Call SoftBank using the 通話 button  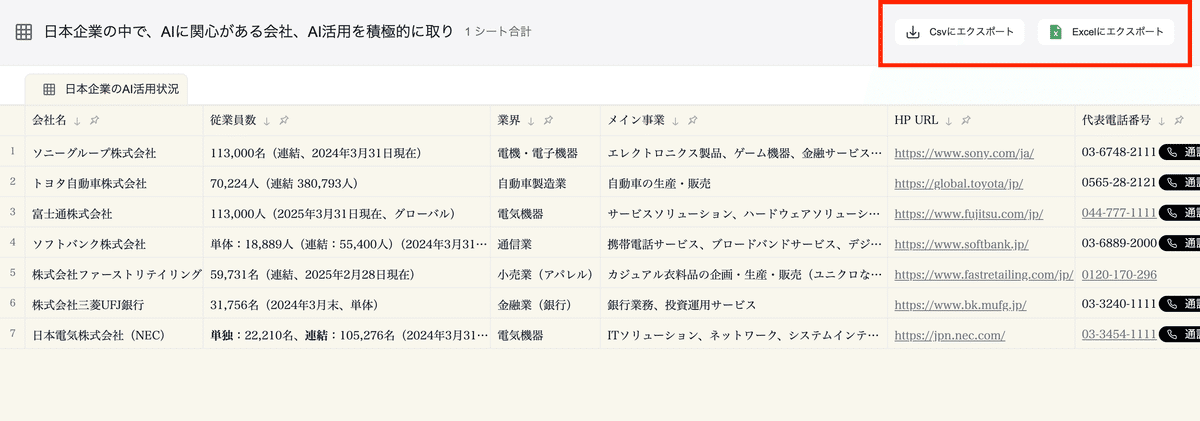tap(1180, 244)
